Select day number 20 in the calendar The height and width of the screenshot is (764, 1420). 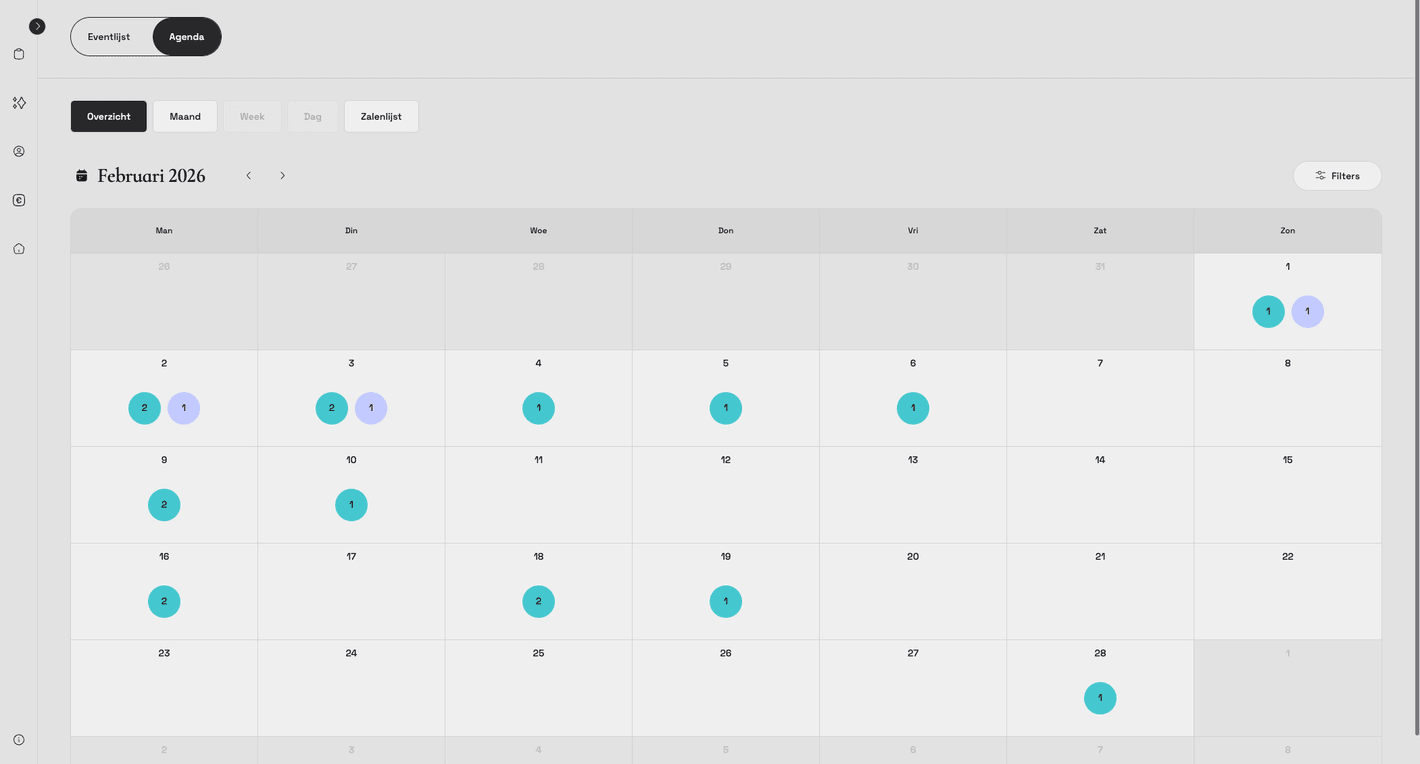click(x=913, y=557)
